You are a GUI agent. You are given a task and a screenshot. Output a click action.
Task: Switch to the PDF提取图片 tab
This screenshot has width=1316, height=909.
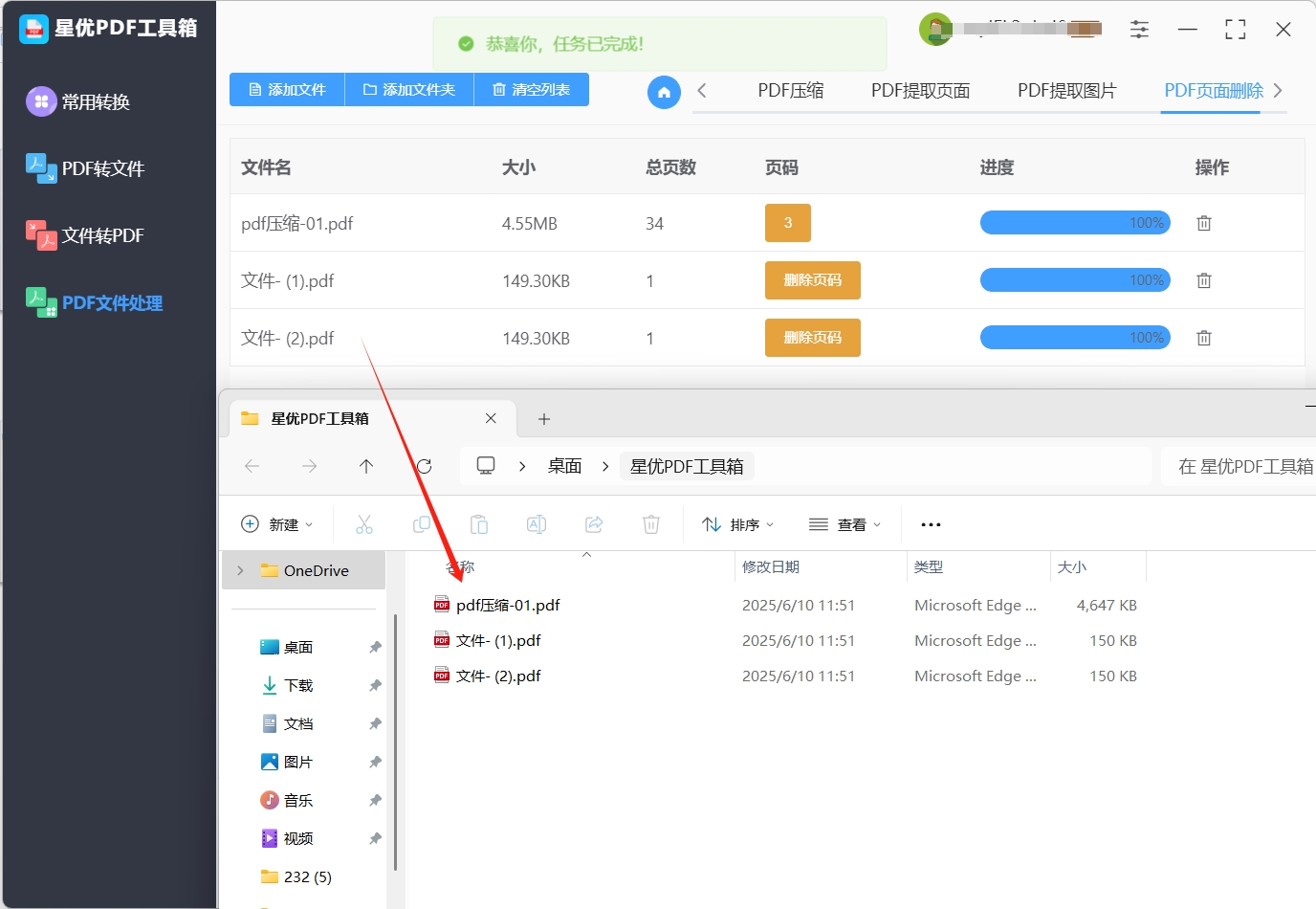[x=1066, y=91]
